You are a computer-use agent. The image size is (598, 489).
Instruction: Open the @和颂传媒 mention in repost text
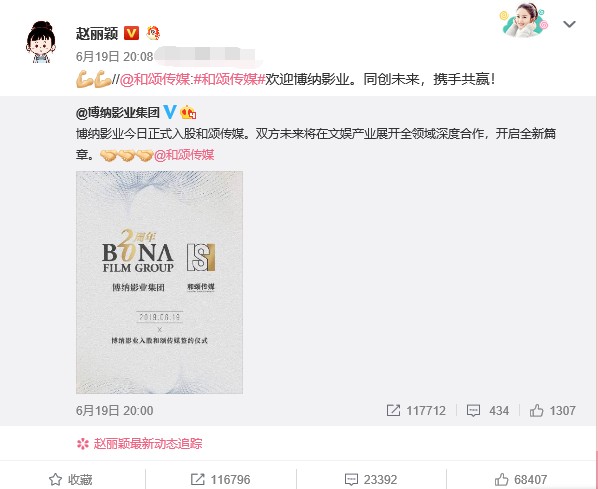(155, 79)
